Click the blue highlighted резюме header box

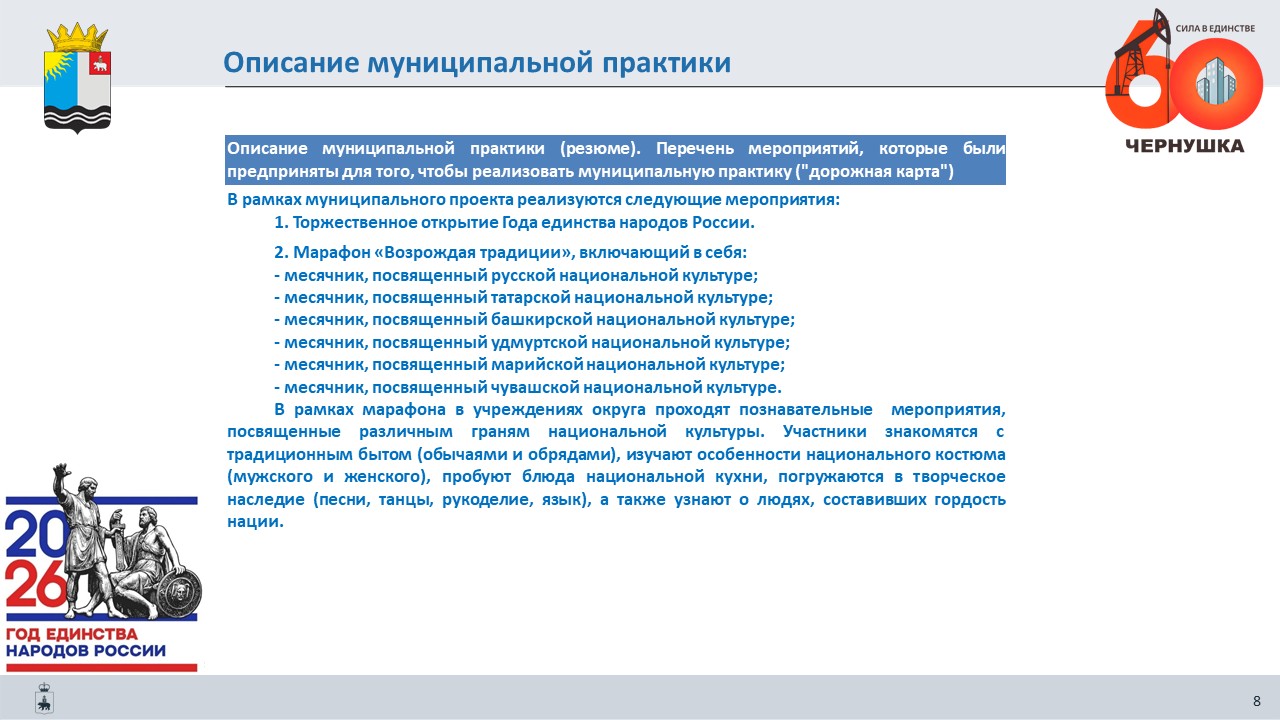pos(615,160)
